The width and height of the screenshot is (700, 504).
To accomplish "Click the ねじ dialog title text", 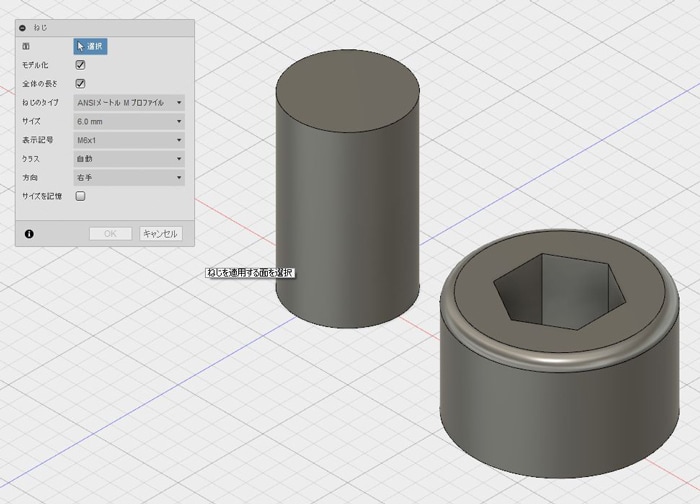I will 40,28.
